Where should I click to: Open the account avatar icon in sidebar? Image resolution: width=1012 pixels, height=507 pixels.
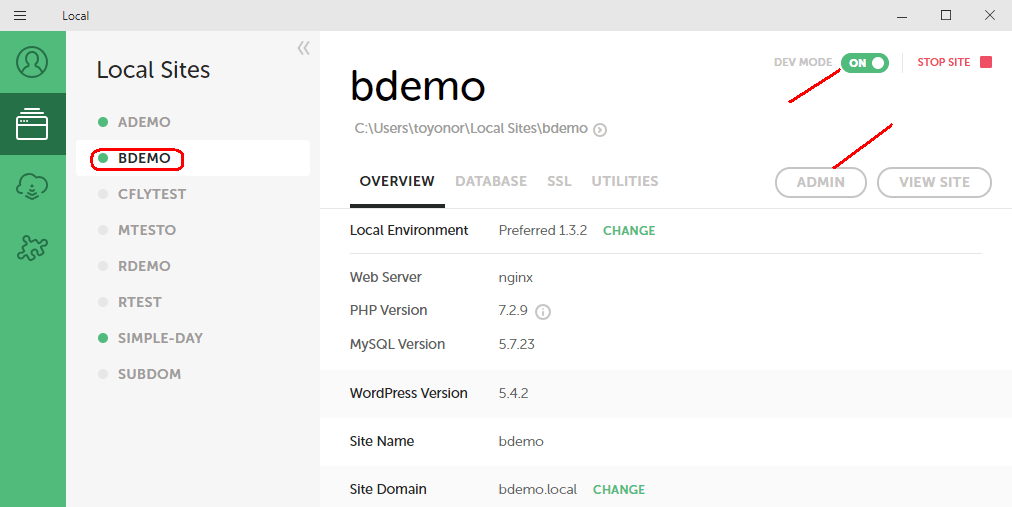coord(32,62)
